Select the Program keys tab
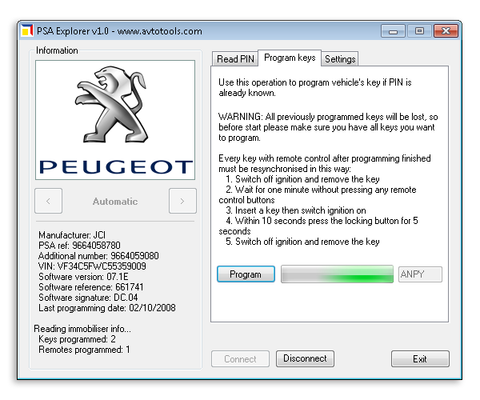This screenshot has width=480, height=400. pyautogui.click(x=290, y=58)
